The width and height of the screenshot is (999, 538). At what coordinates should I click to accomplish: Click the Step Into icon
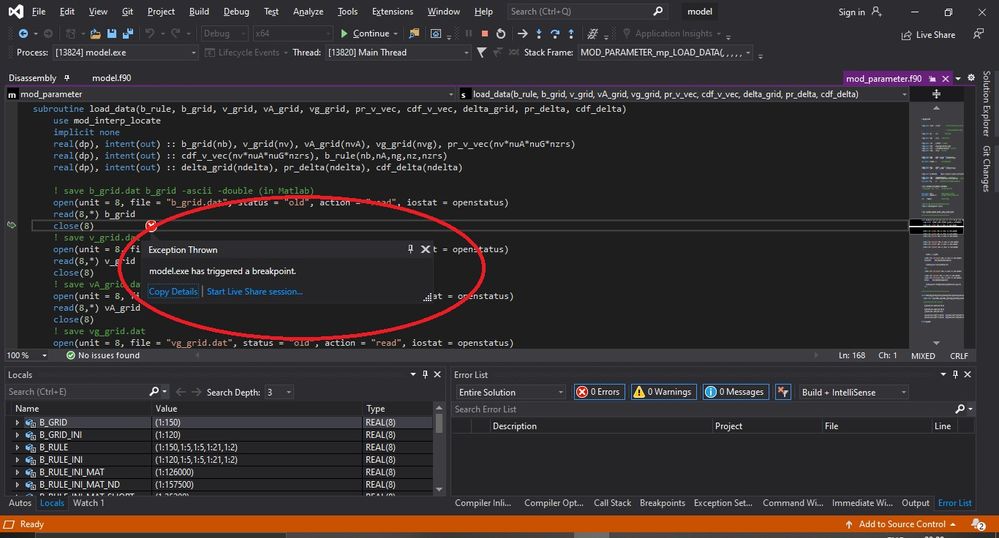[x=539, y=34]
